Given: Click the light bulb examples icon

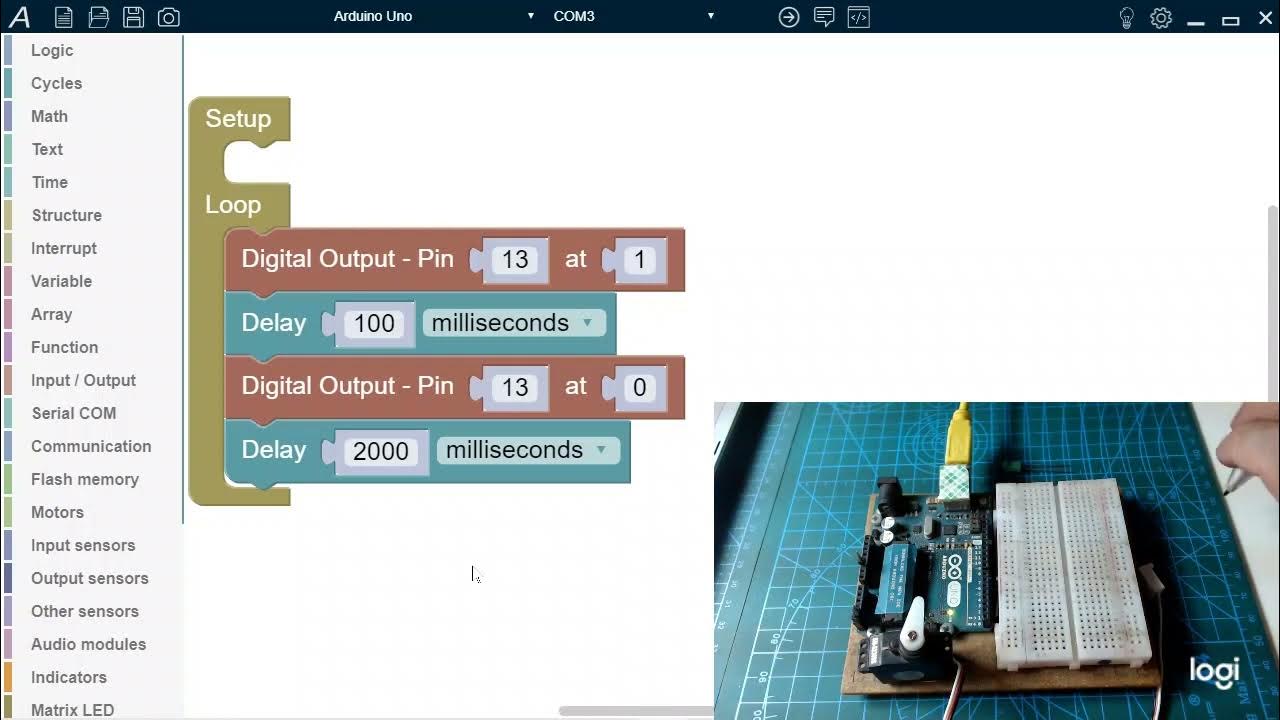Looking at the screenshot, I should (x=1127, y=17).
